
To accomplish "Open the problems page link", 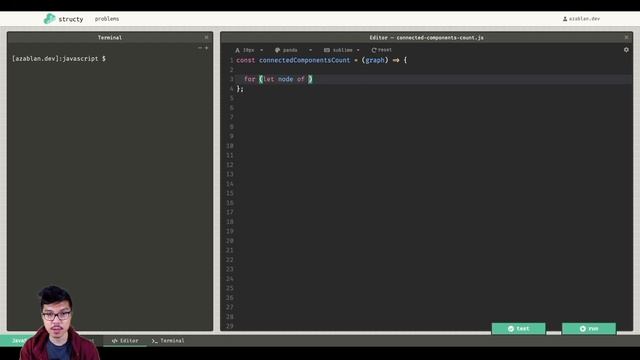I will point(107,19).
